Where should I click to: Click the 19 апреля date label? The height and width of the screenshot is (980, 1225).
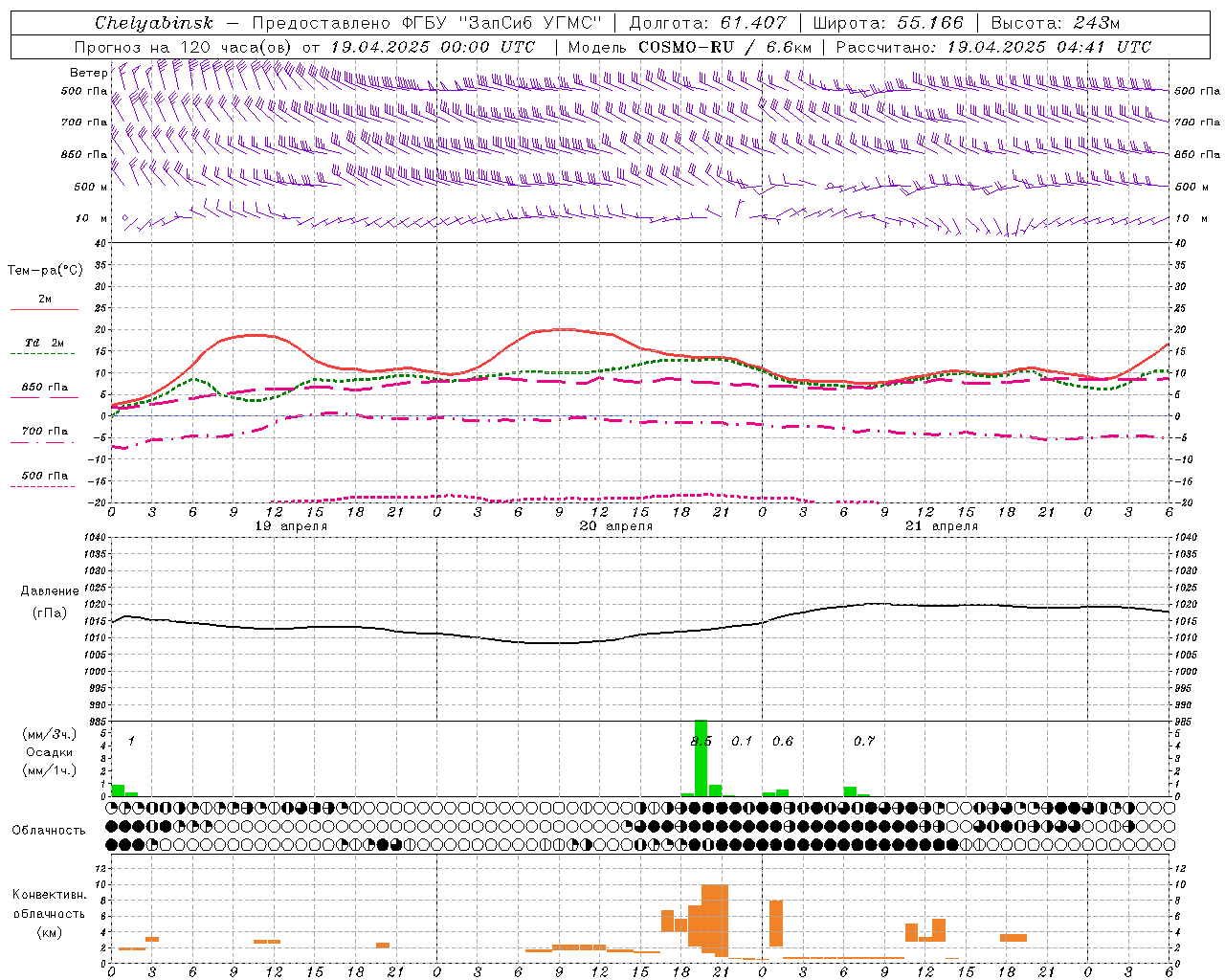pos(291,526)
